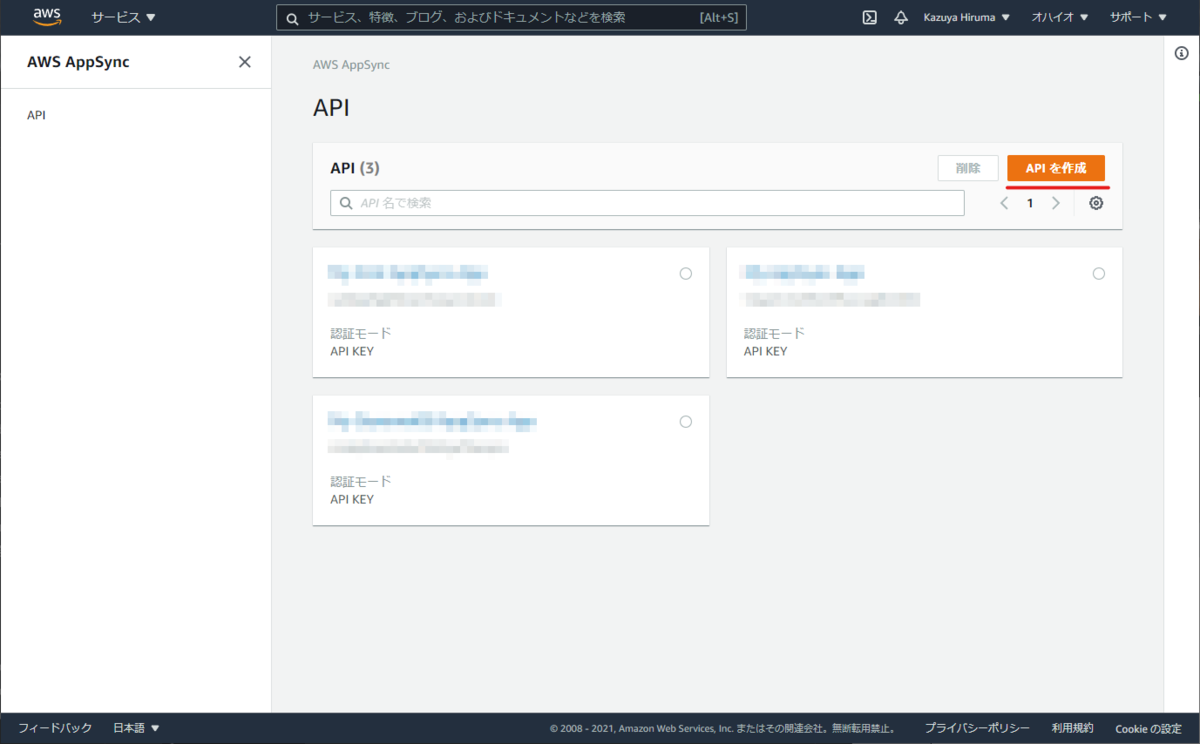Go to the next page of APIs
The width and height of the screenshot is (1200, 744).
pos(1055,203)
